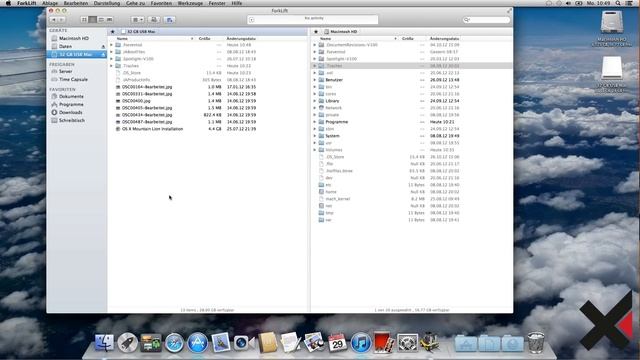
Task: Expand Benutzer folder in right pane
Action: pos(314,80)
